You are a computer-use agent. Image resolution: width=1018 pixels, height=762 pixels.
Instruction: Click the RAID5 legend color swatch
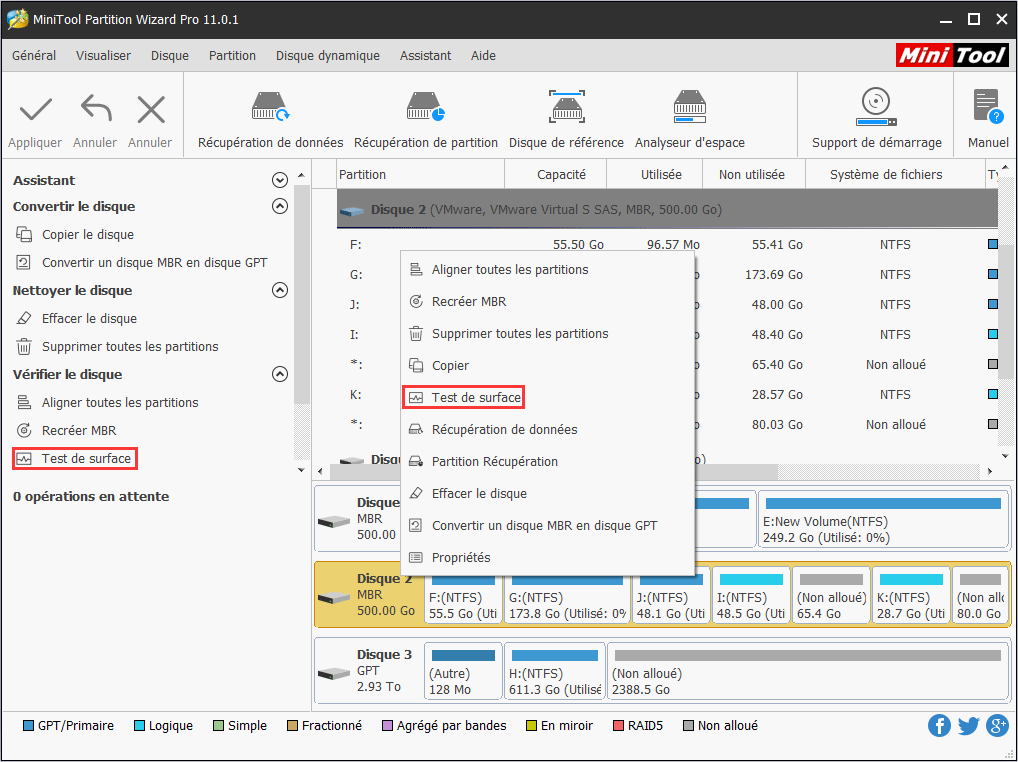tap(618, 726)
